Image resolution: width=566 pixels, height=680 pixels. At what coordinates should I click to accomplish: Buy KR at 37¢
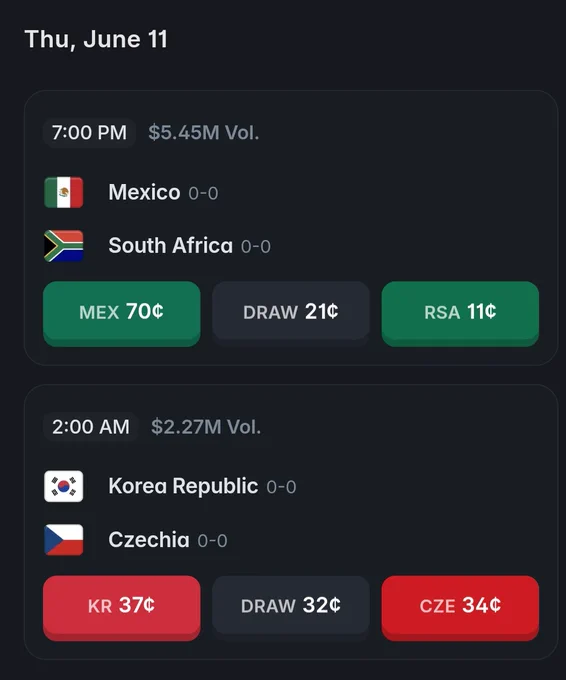121,608
